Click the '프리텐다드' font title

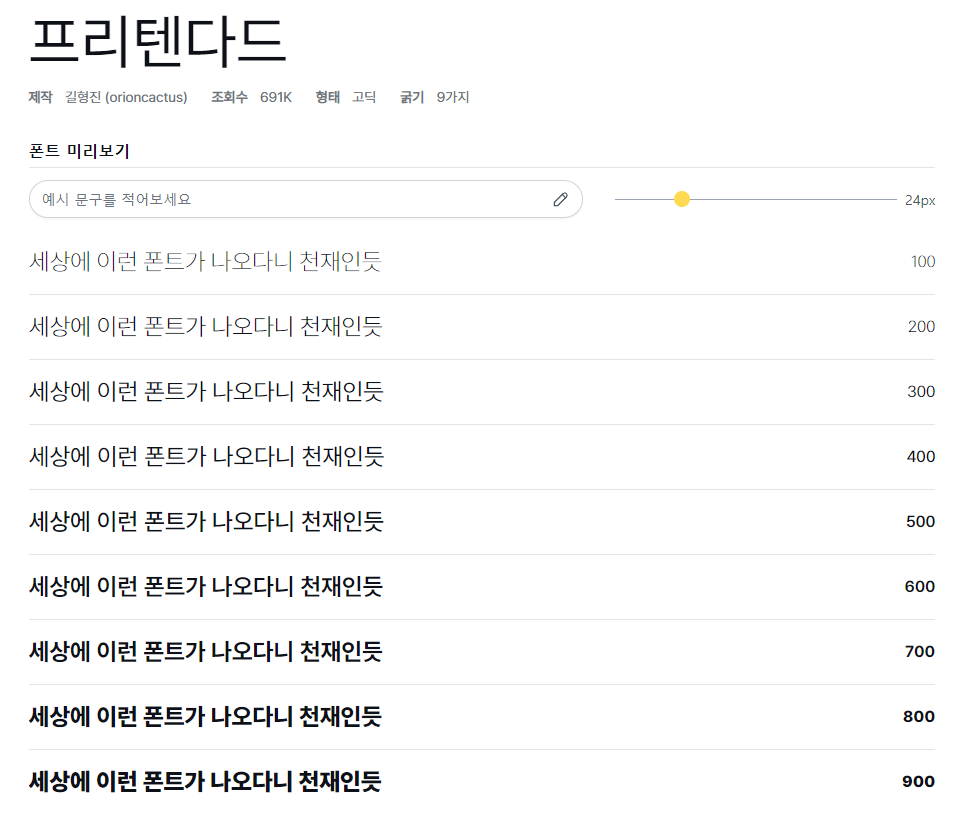coord(158,42)
